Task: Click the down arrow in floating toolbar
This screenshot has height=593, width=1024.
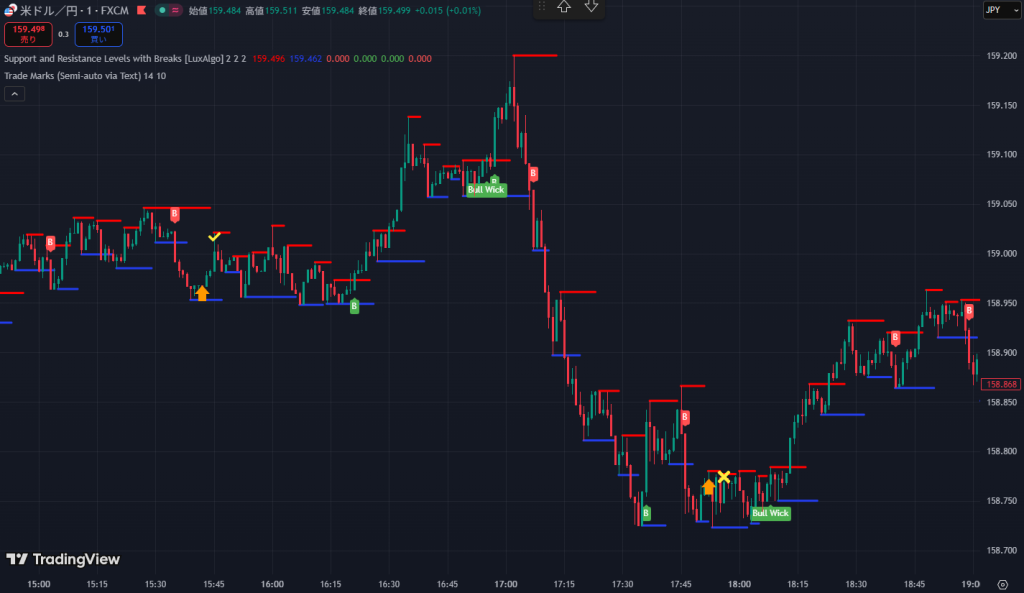Action: pyautogui.click(x=591, y=7)
